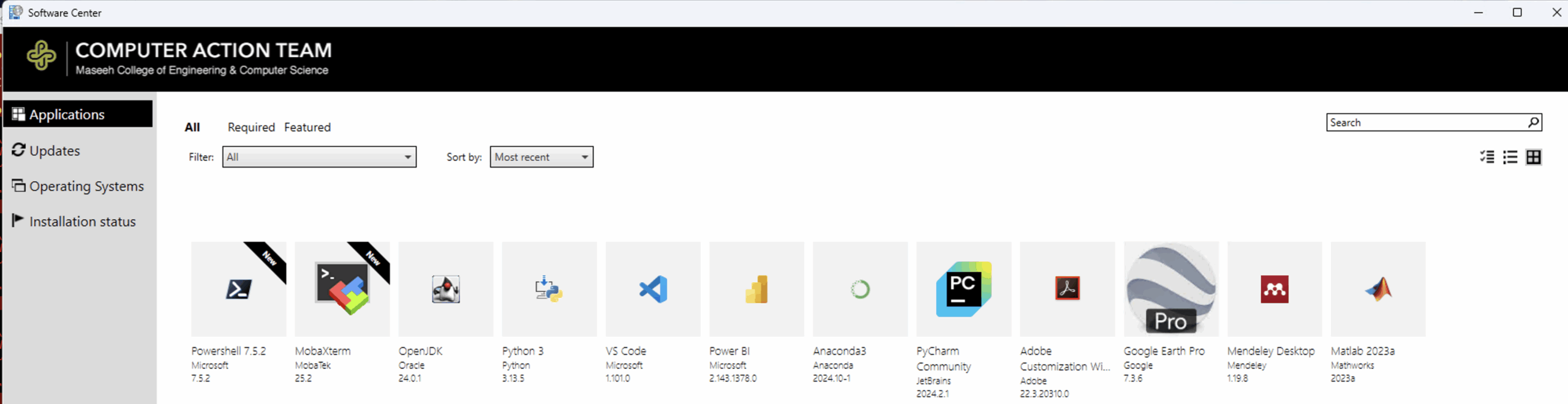Viewport: 1568px width, 404px height.
Task: Click the Power BI name label
Action: click(729, 351)
